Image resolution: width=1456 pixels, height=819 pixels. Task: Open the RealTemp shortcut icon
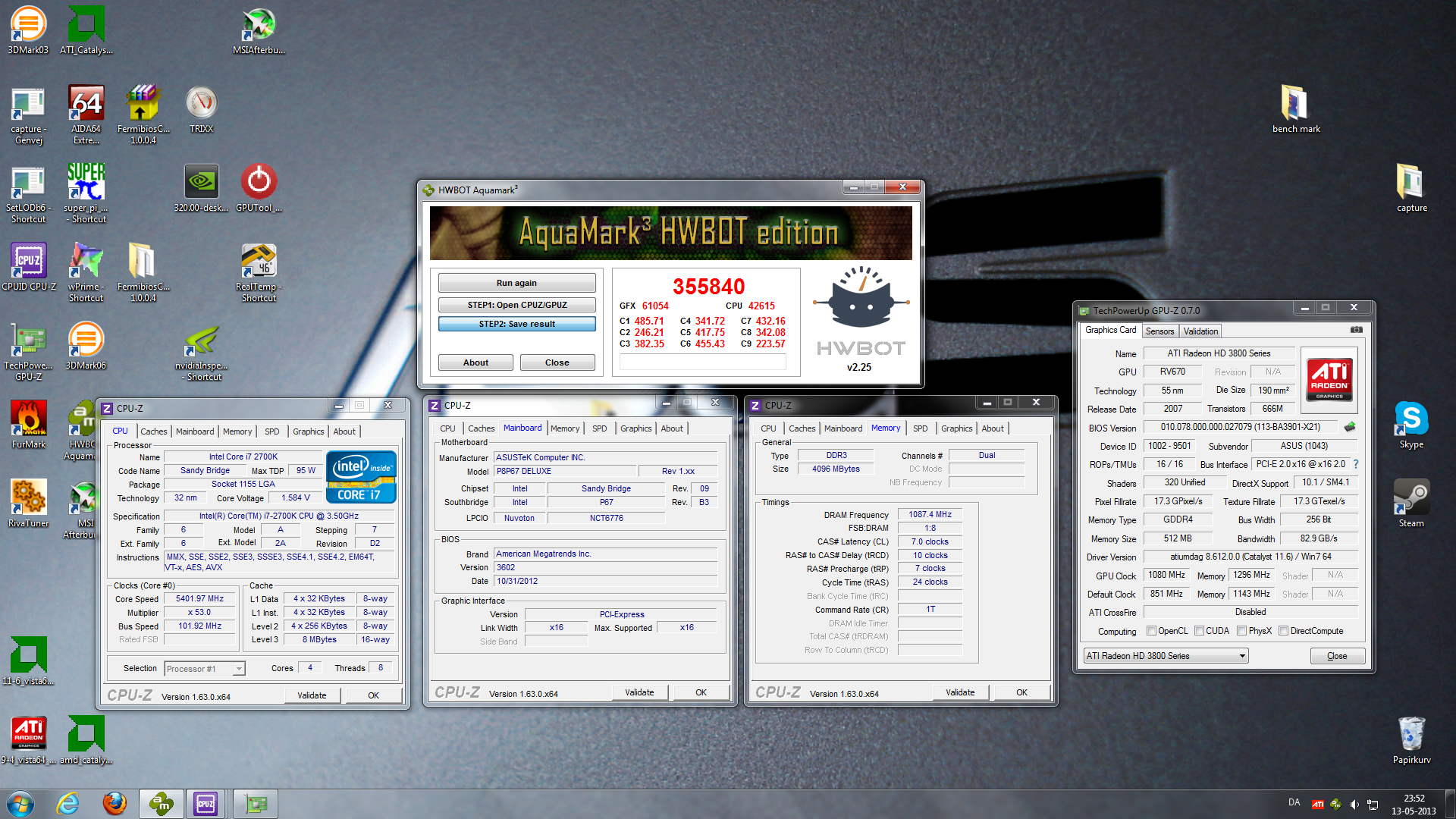(x=259, y=272)
